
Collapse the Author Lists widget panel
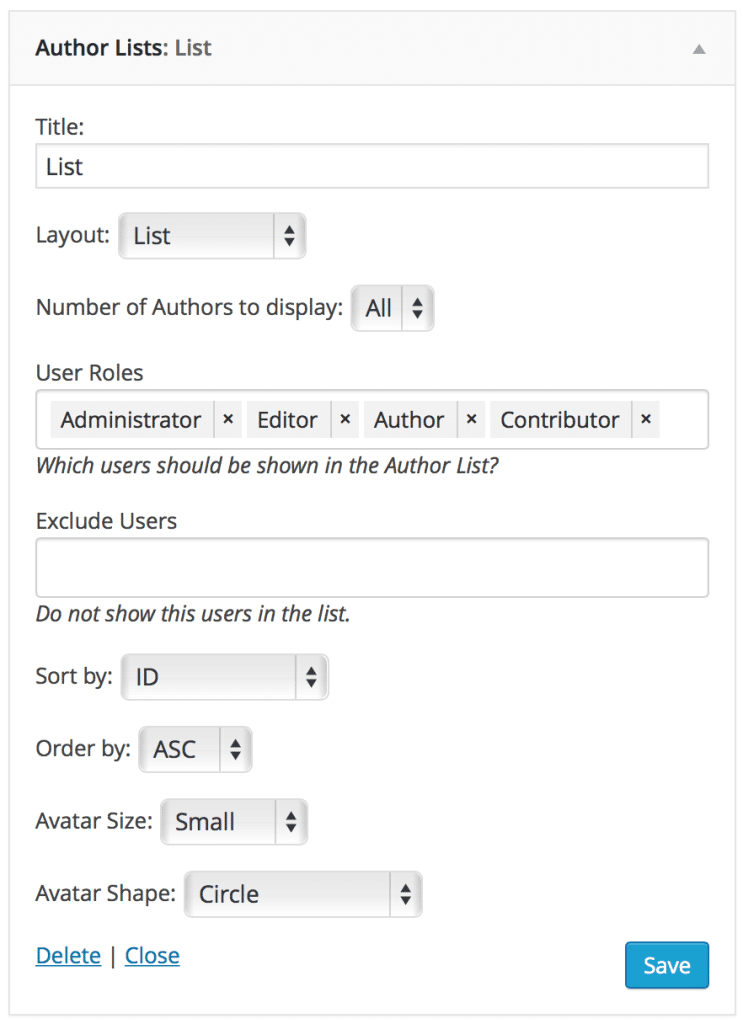(699, 47)
